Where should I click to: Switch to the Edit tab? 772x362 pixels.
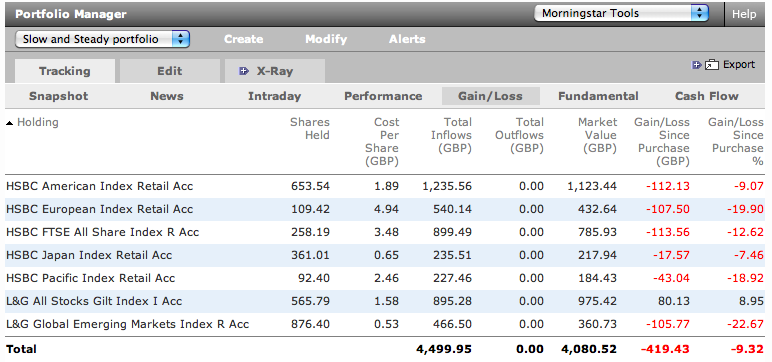170,71
